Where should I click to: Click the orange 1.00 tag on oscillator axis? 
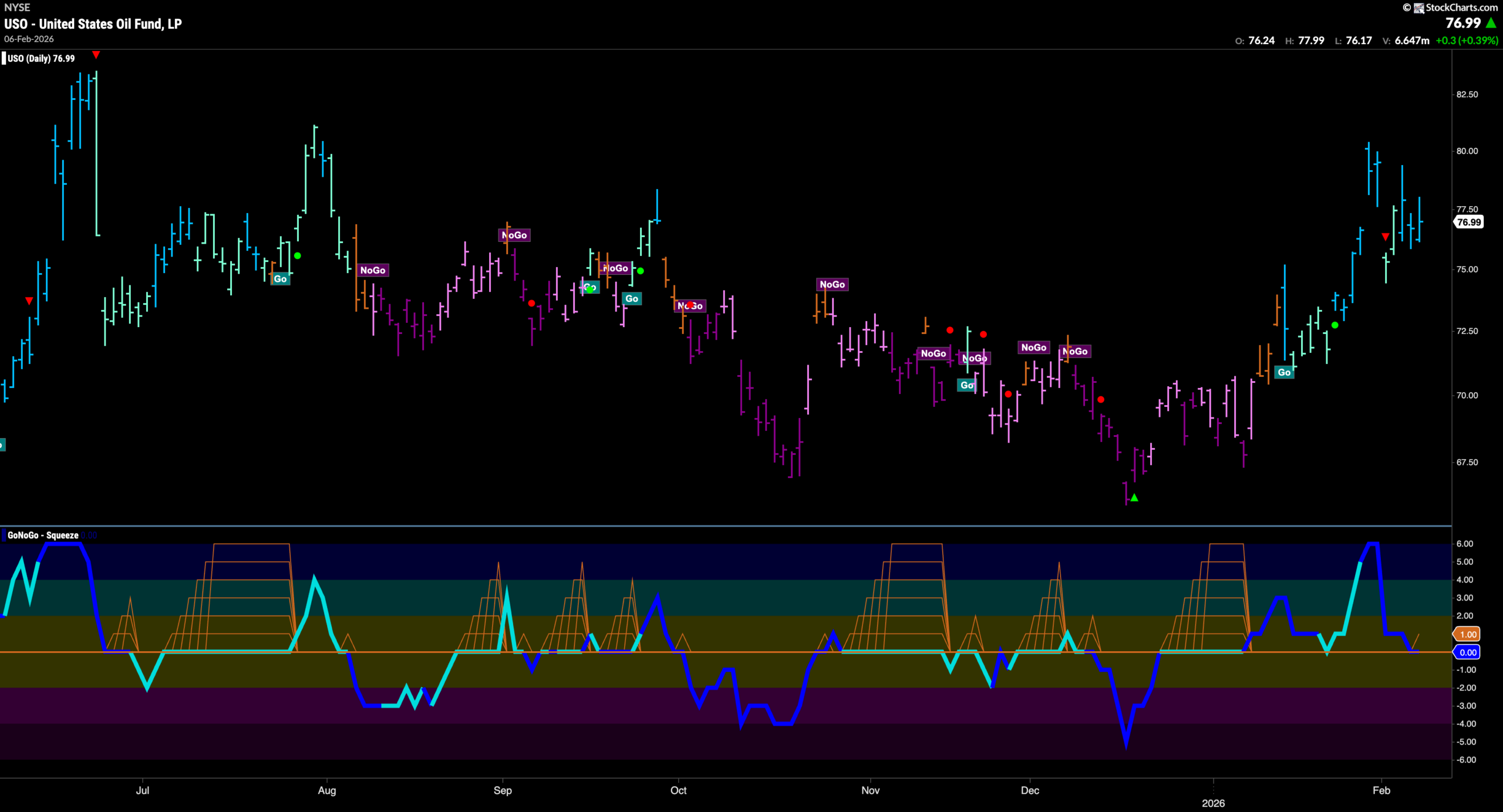point(1467,634)
